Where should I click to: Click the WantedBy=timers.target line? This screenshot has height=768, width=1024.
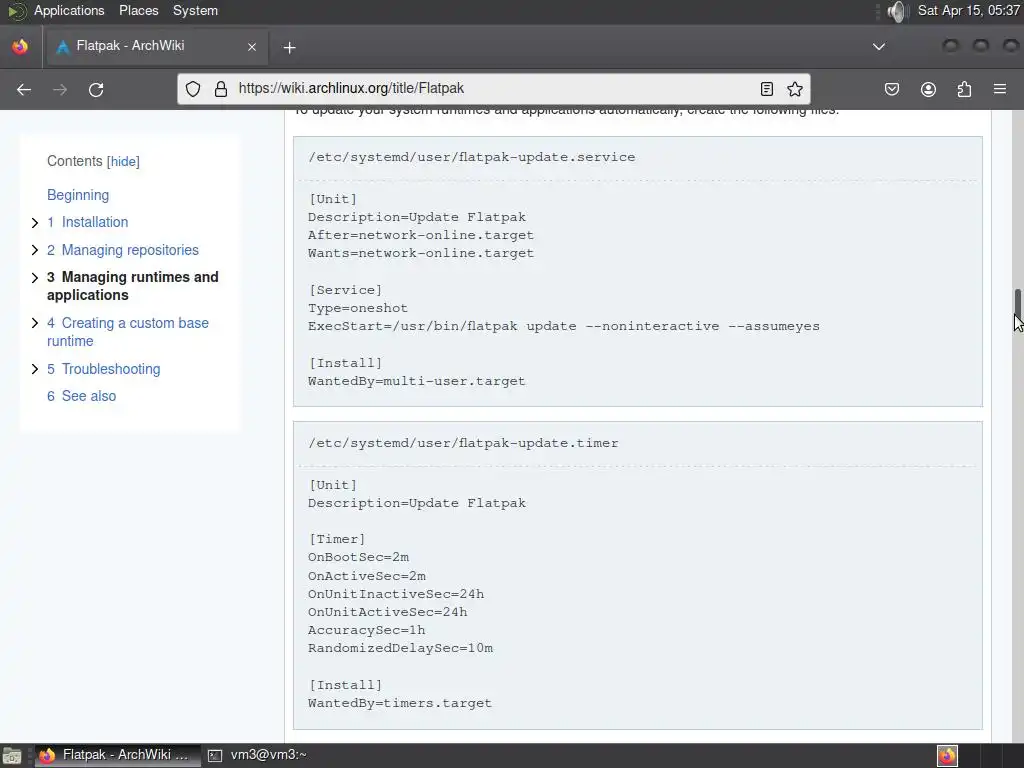pyautogui.click(x=400, y=703)
